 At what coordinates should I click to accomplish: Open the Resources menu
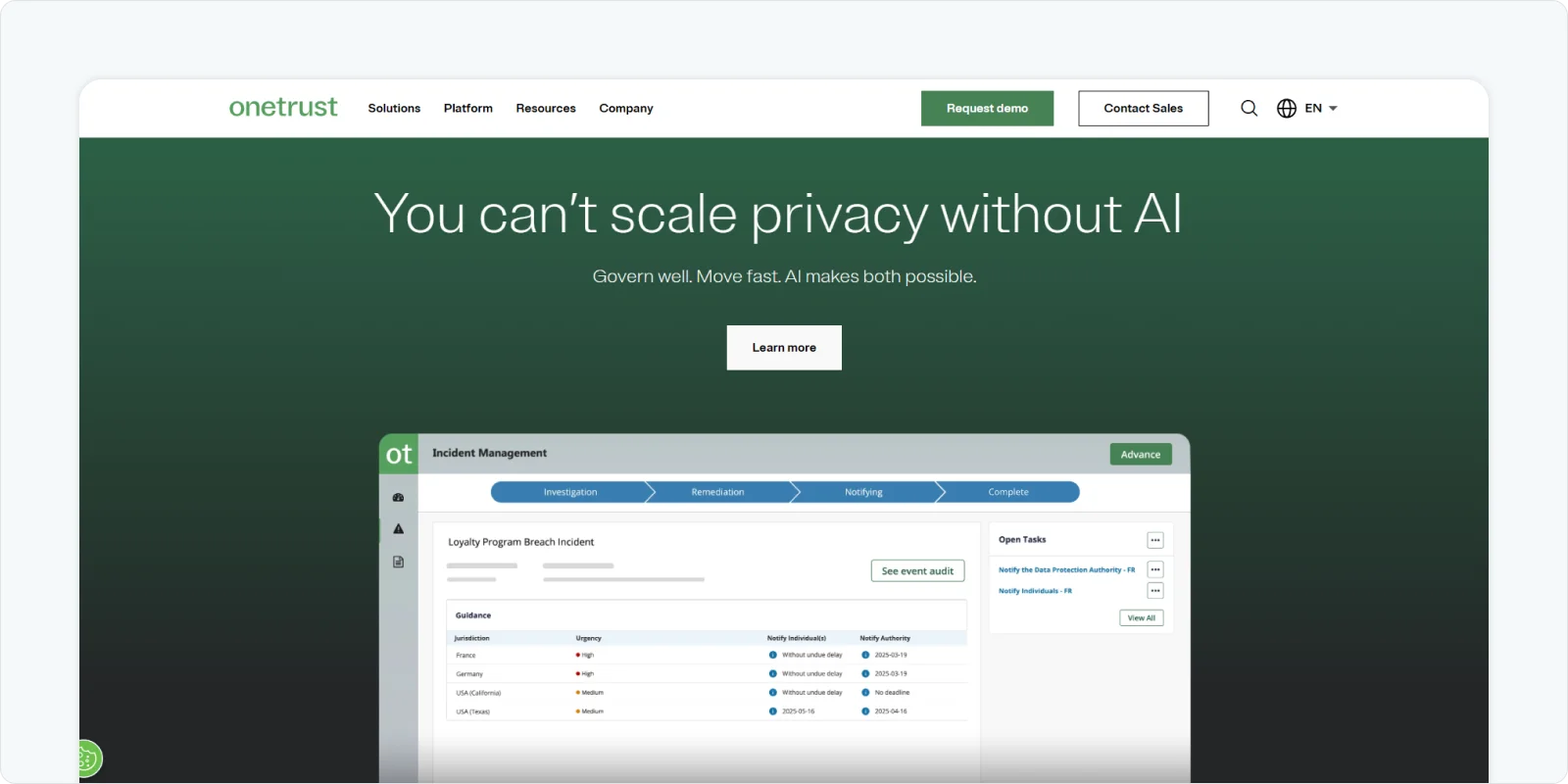546,108
